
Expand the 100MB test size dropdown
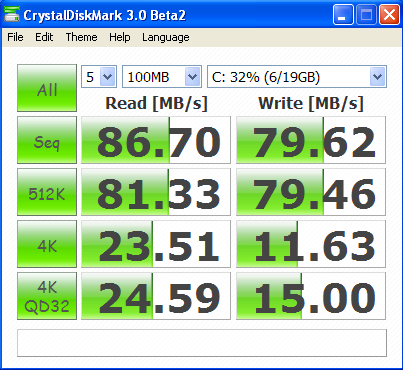[x=162, y=77]
